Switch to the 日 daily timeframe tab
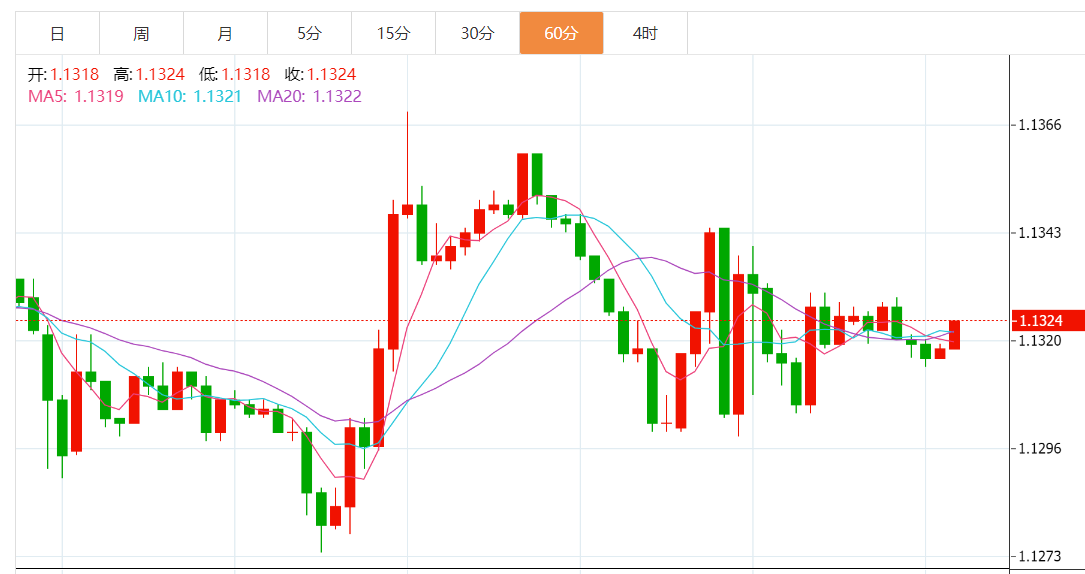Screen dimensions: 1085x574 [57, 34]
